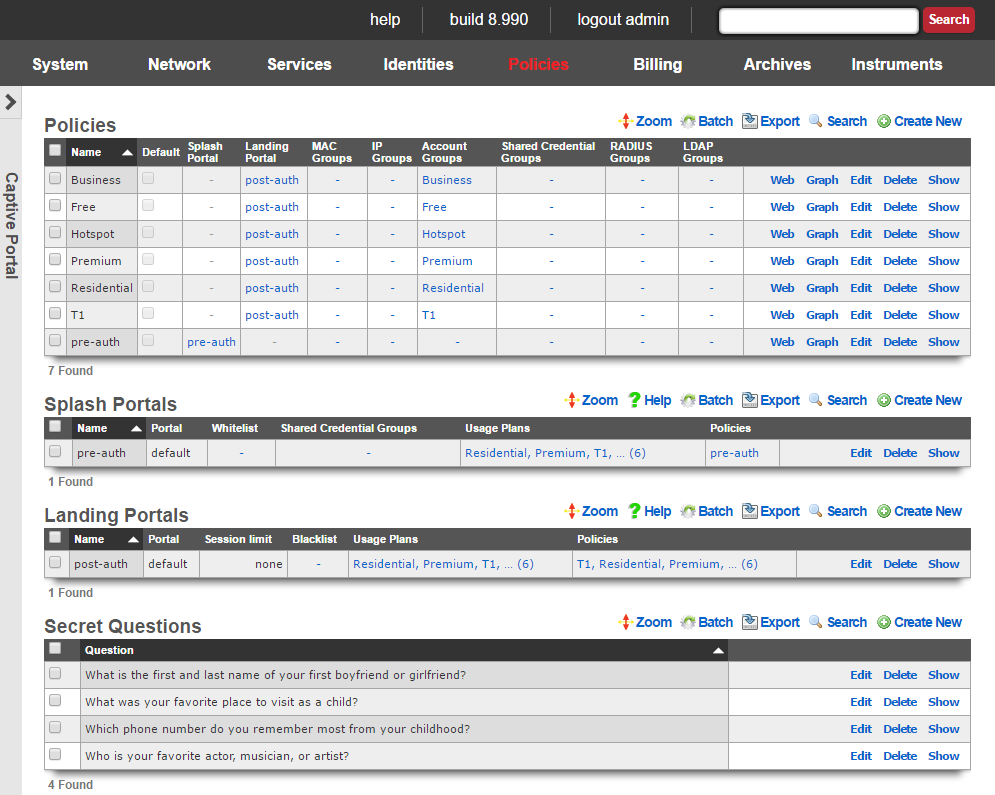This screenshot has width=995, height=795.
Task: Select the post-auth landing portal row checkbox
Action: click(55, 562)
